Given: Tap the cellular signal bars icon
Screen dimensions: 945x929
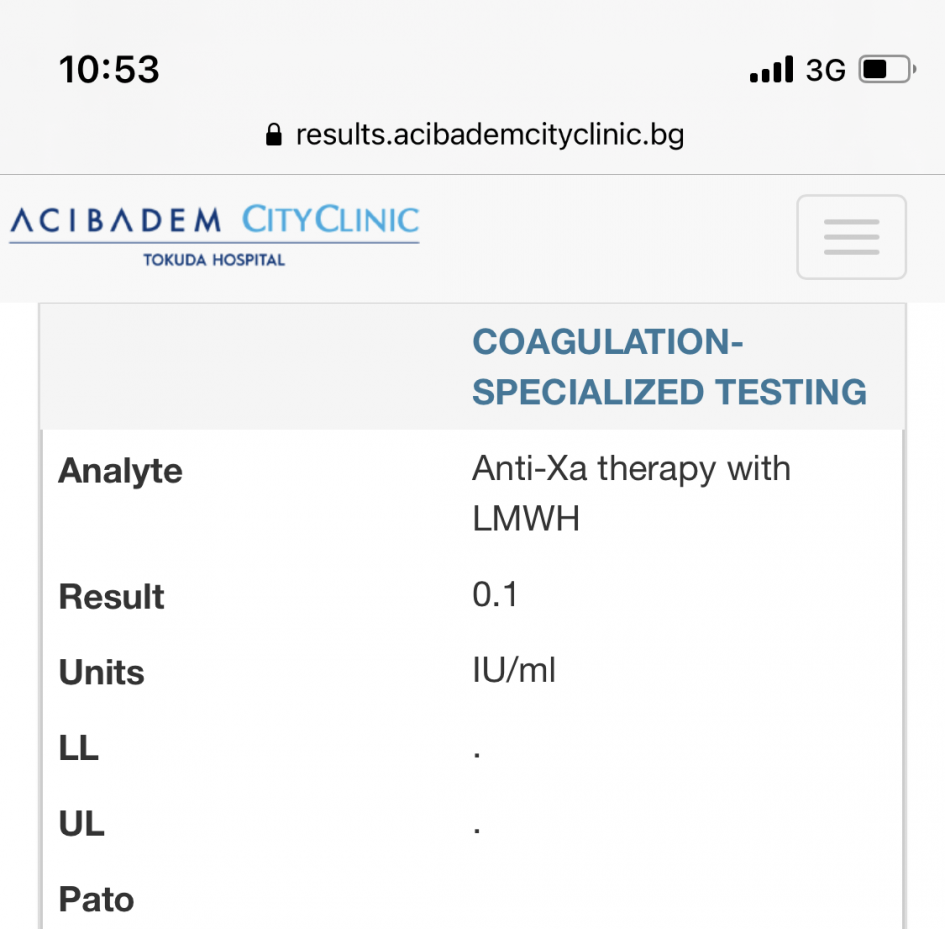Looking at the screenshot, I should (771, 71).
